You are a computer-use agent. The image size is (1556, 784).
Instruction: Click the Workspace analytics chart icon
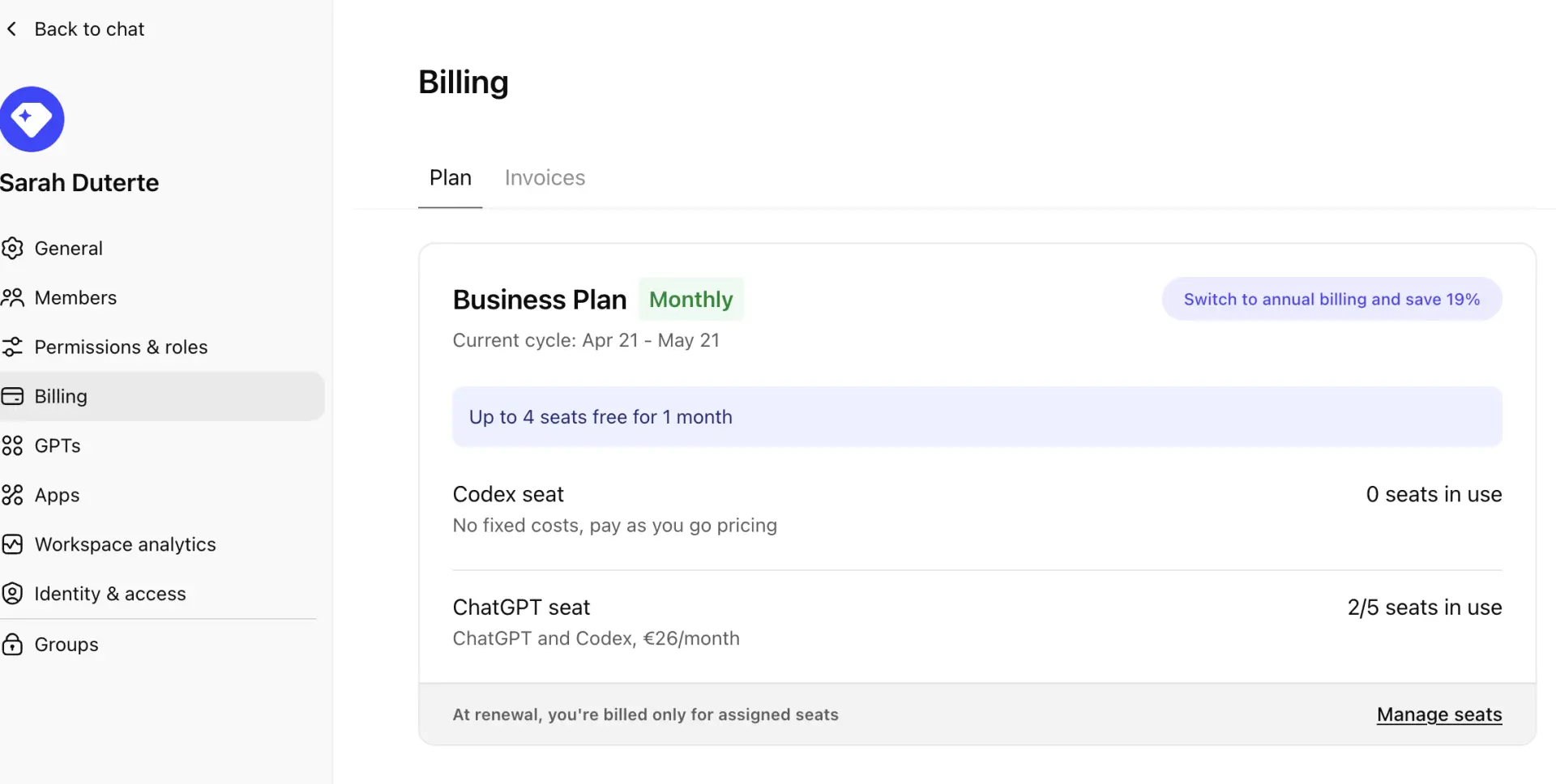pos(12,544)
